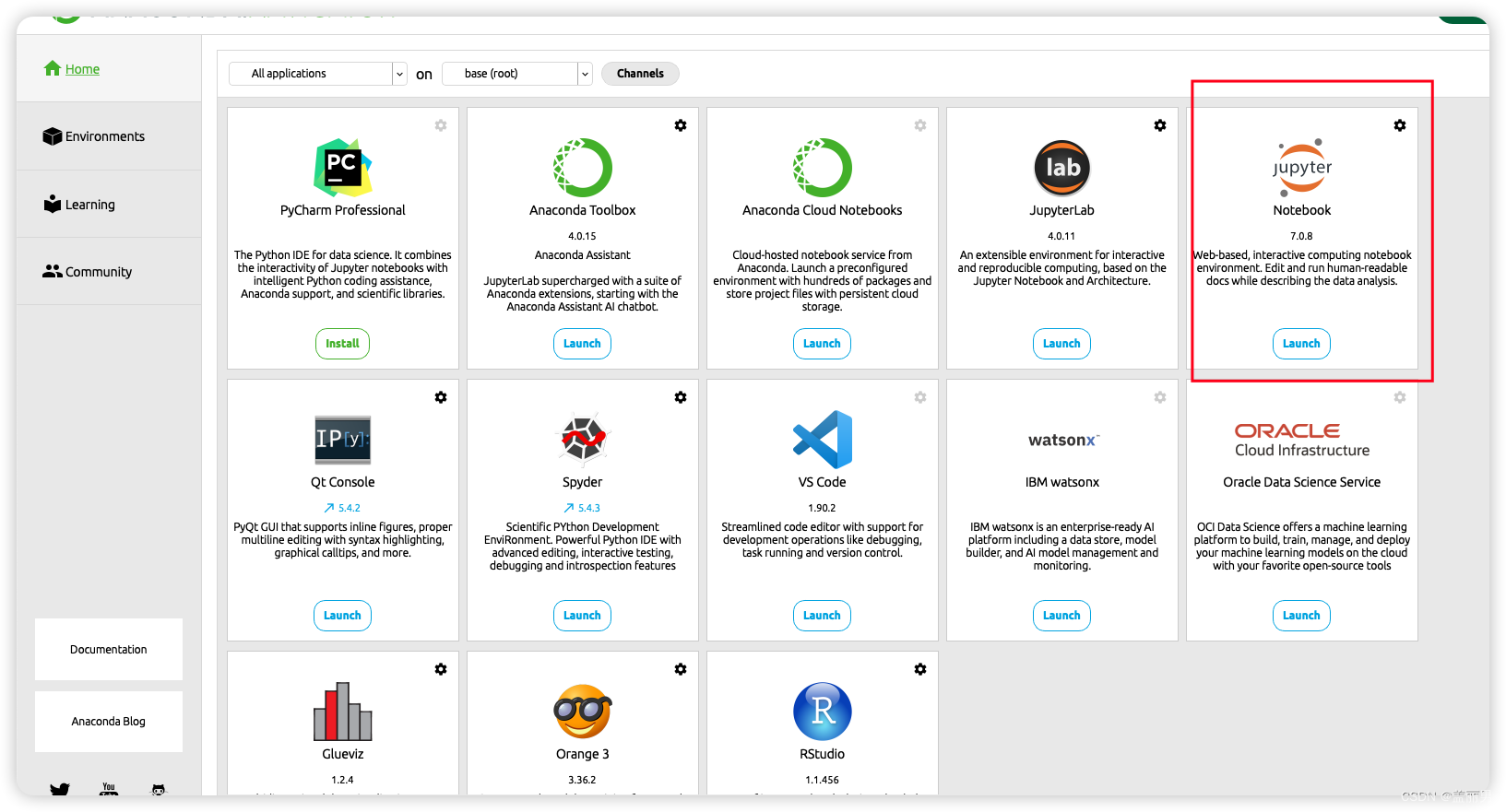Launch Anaconda Toolbox
This screenshot has height=812, width=1506.
click(582, 344)
